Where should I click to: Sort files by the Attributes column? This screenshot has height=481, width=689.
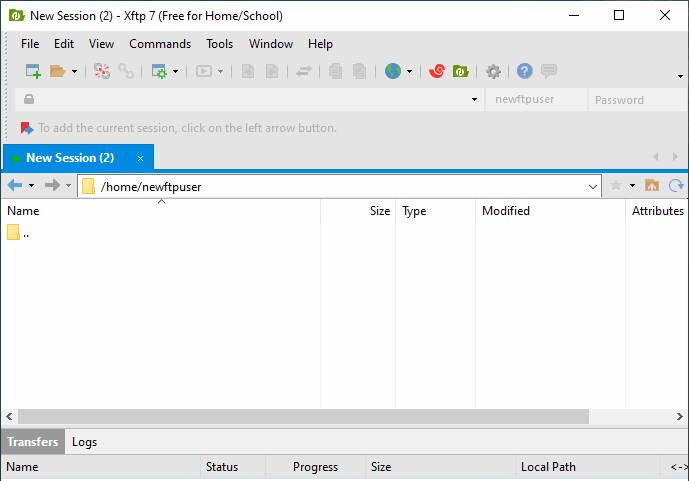coord(657,211)
